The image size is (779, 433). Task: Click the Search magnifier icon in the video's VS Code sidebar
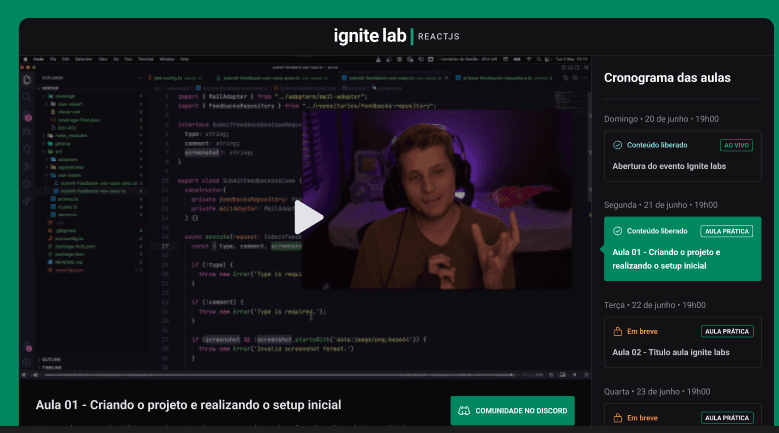27,97
